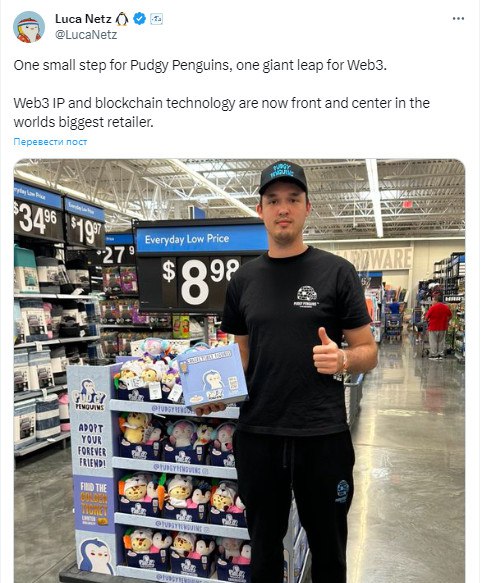Screen dimensions: 481x583
Task: Open the attached Walmart photo via the man's shirt
Action: [298, 342]
